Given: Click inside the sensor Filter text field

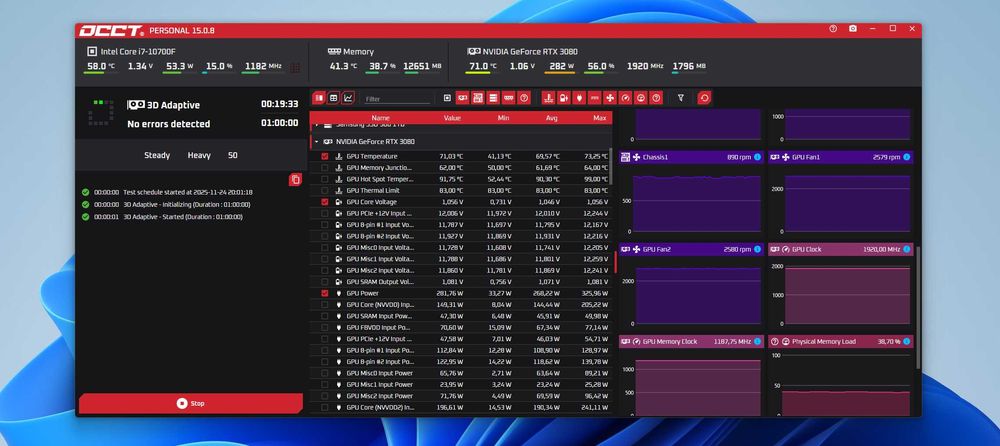Looking at the screenshot, I should coord(397,99).
